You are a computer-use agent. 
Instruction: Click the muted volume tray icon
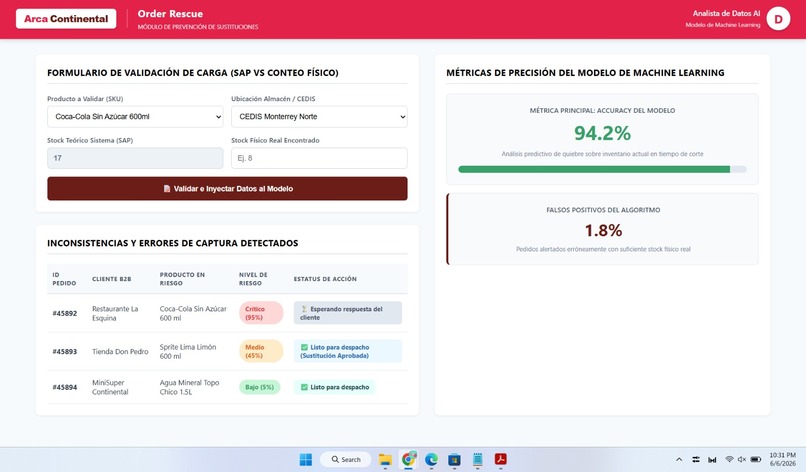(742, 460)
